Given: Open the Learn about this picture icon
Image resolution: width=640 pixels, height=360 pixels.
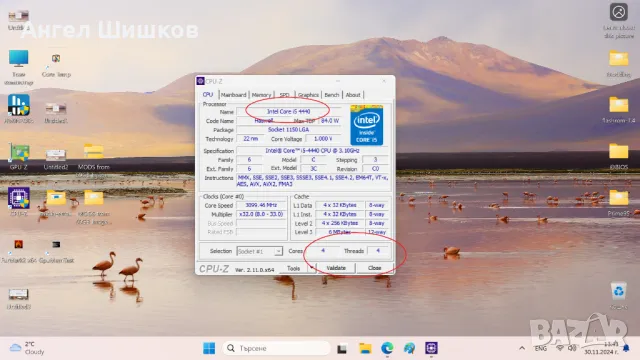Looking at the screenshot, I should tap(619, 20).
